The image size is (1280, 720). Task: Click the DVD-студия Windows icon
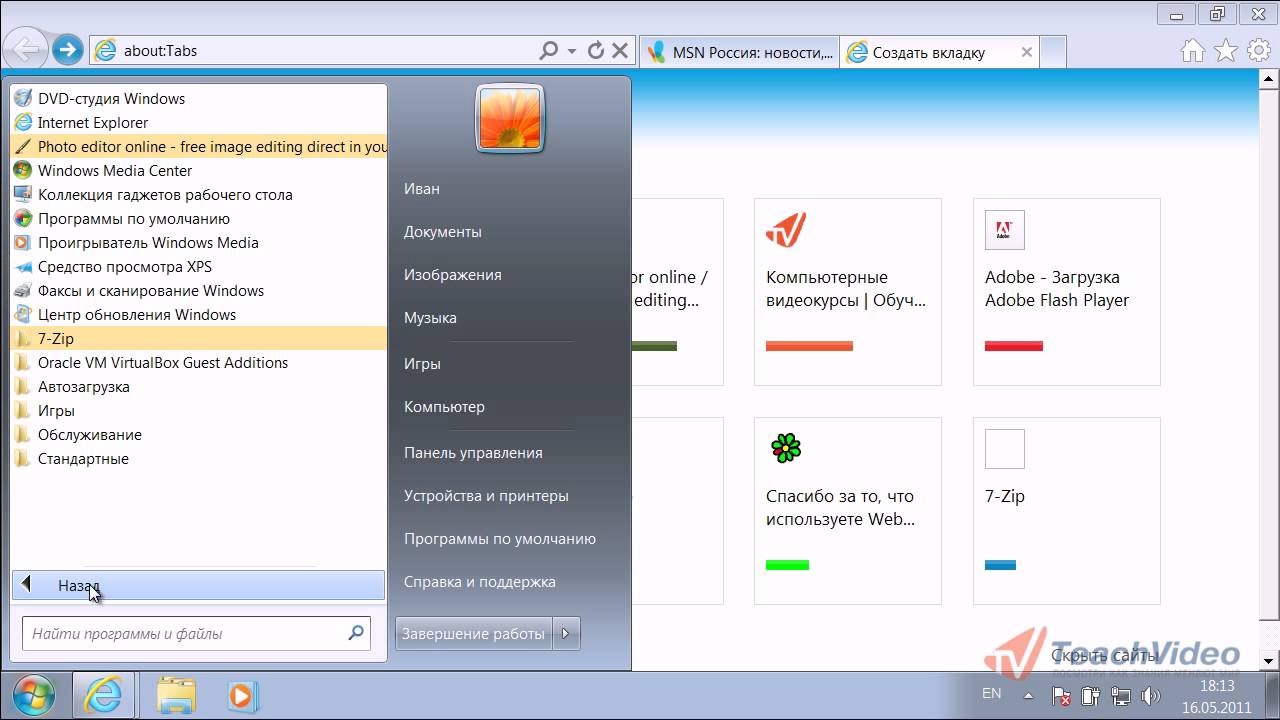[x=23, y=98]
